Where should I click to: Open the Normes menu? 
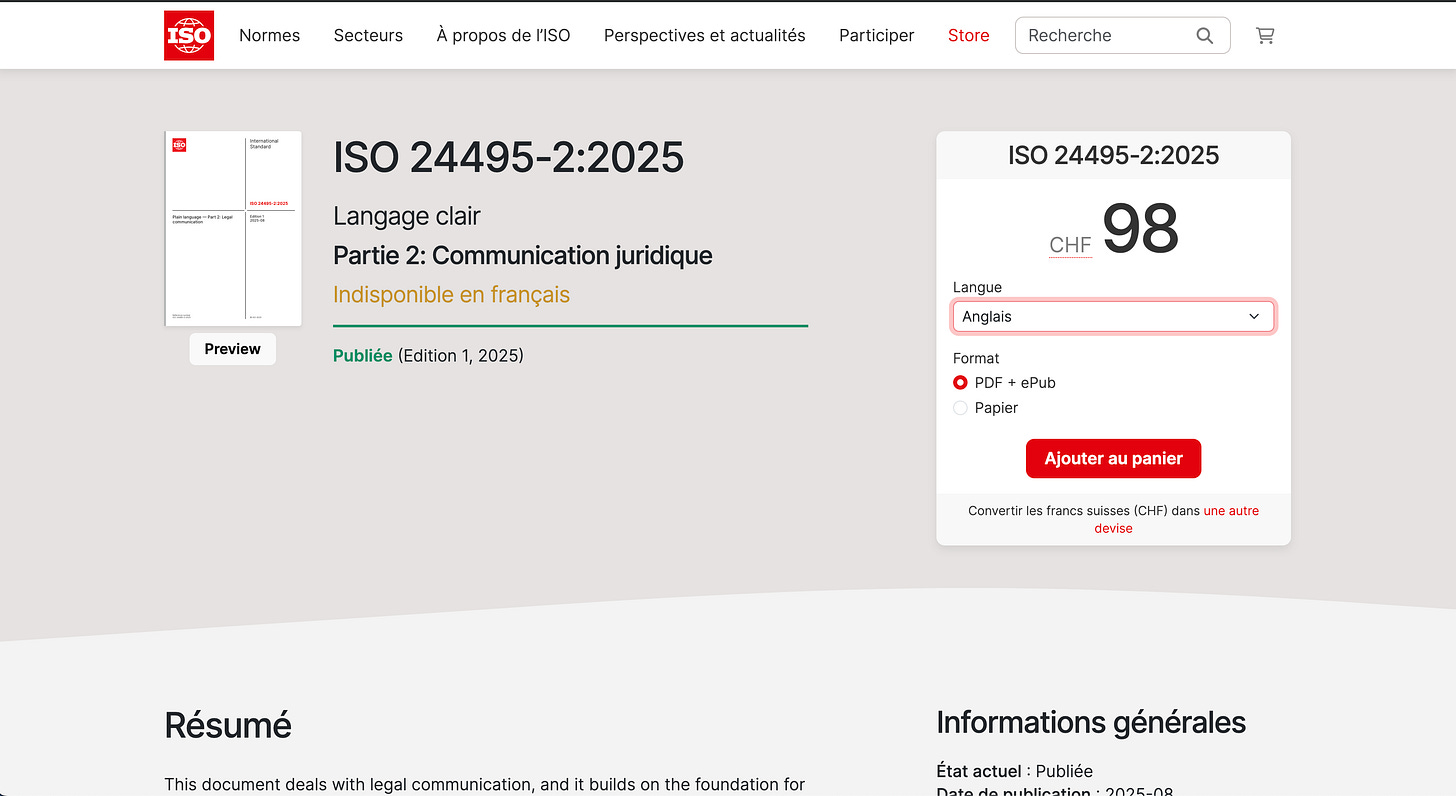[x=270, y=35]
